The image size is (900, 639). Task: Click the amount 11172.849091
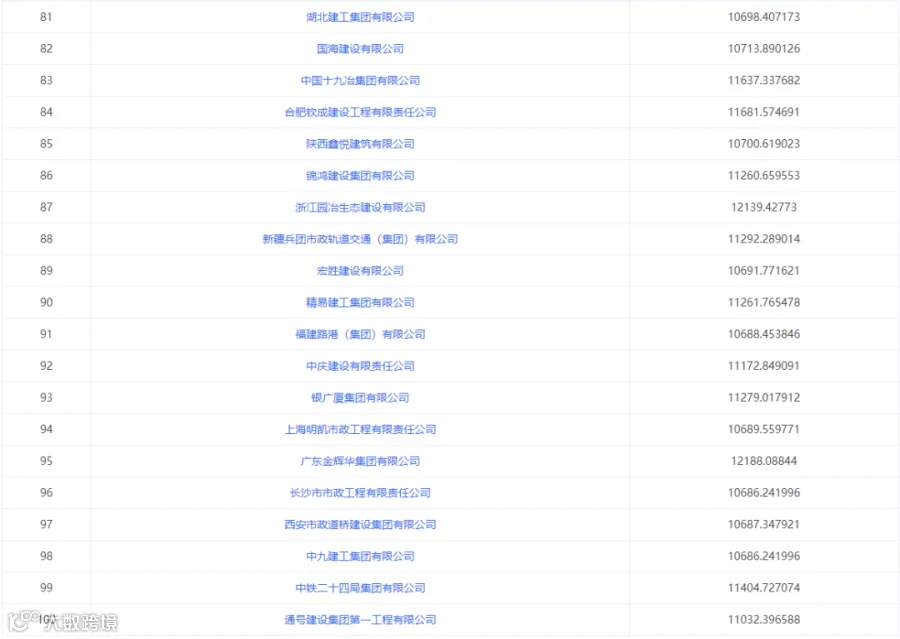click(763, 366)
